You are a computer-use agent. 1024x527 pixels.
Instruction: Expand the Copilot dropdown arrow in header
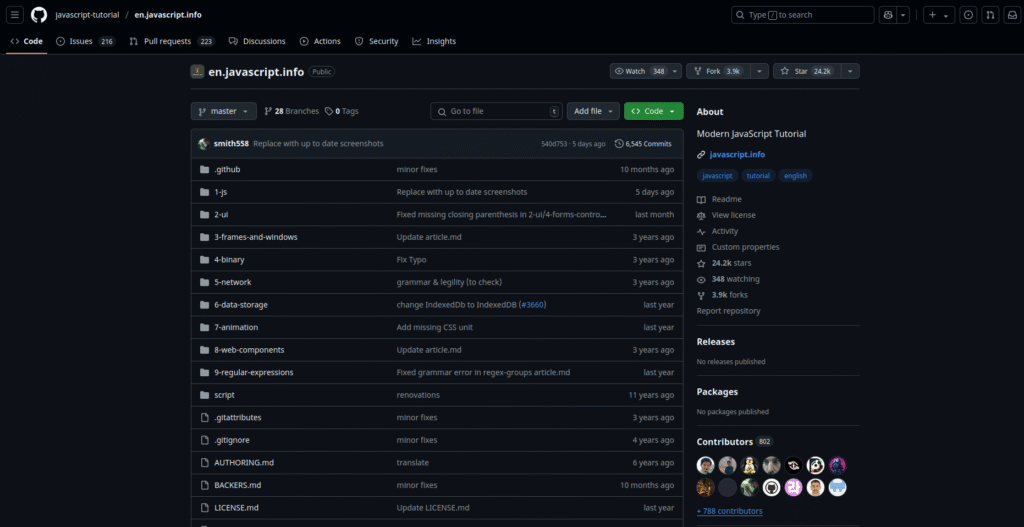[x=903, y=15]
